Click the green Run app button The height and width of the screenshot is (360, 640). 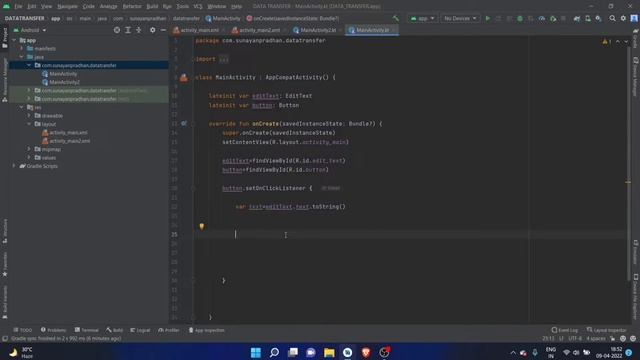tap(487, 18)
